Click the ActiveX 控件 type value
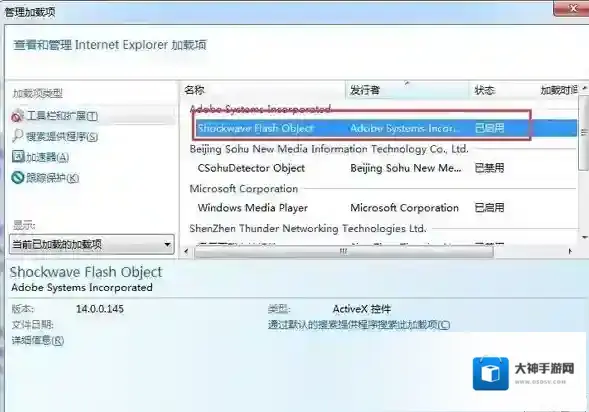The height and width of the screenshot is (412, 589). click(x=362, y=309)
